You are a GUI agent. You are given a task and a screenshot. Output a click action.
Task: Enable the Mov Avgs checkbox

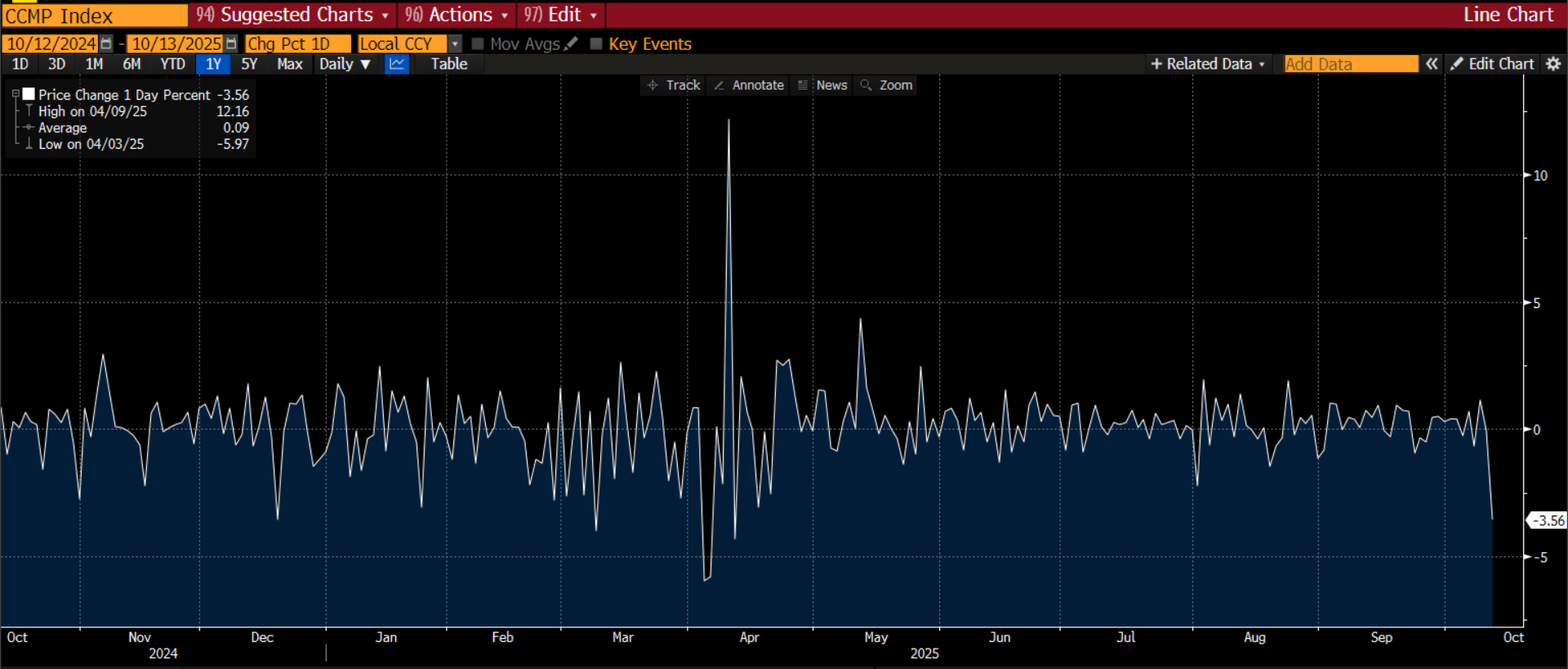tap(479, 44)
